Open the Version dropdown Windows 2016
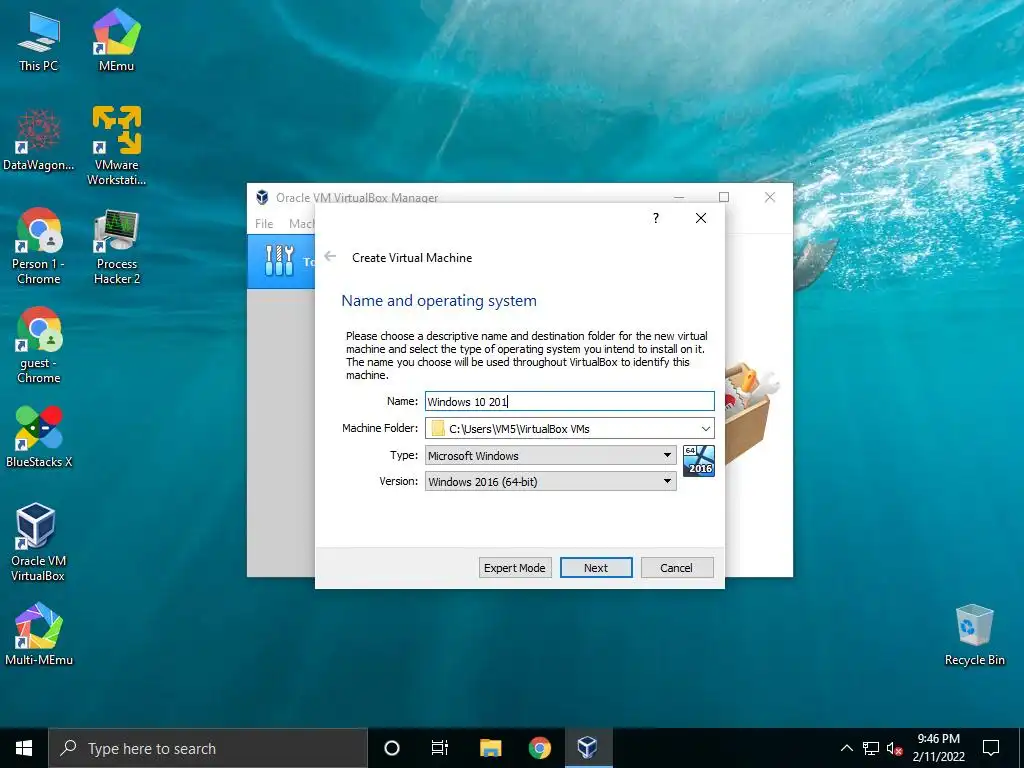The height and width of the screenshot is (768, 1024). [x=551, y=481]
